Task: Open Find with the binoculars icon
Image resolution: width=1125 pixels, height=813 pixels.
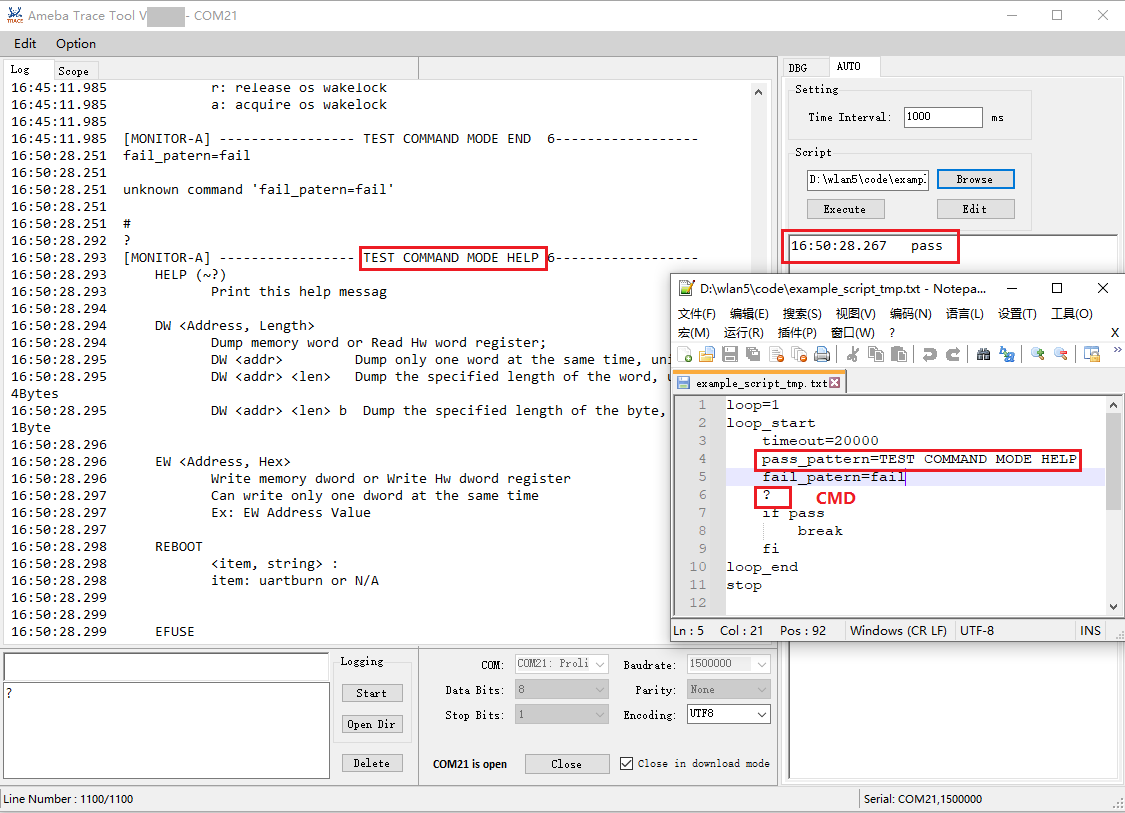Action: click(x=983, y=354)
